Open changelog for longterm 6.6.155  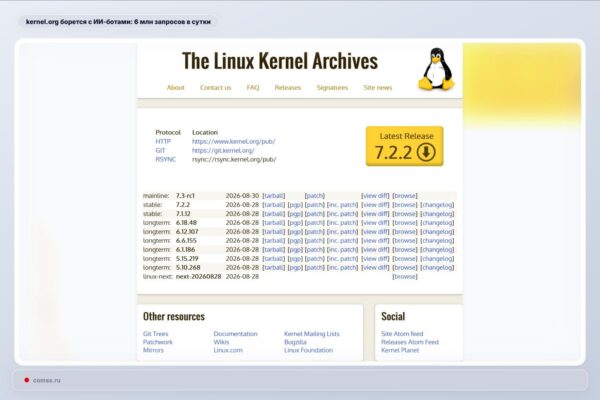(x=437, y=240)
